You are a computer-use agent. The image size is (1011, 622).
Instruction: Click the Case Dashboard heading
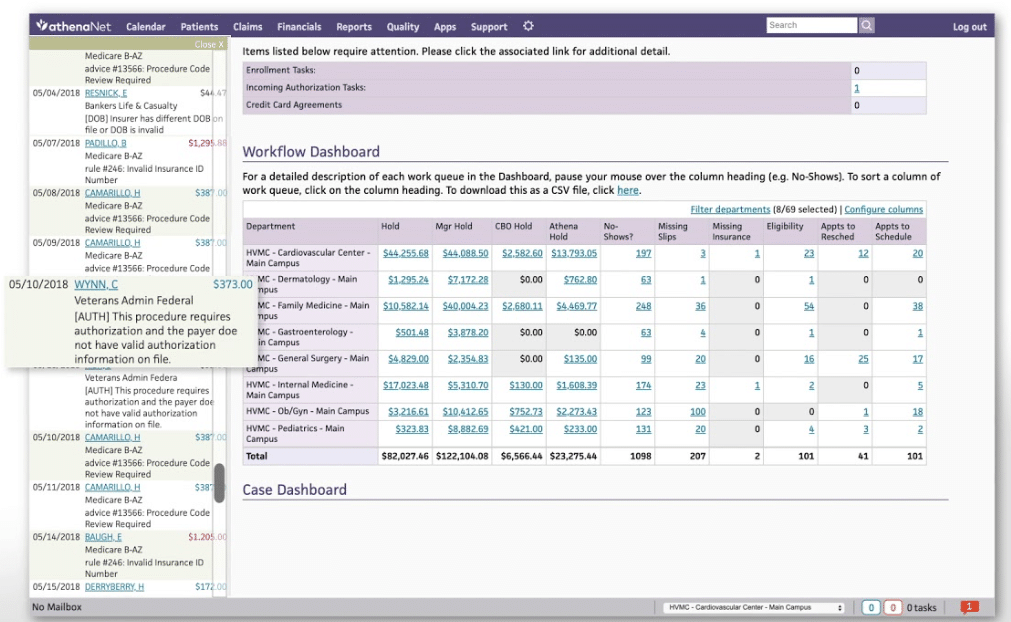[295, 490]
